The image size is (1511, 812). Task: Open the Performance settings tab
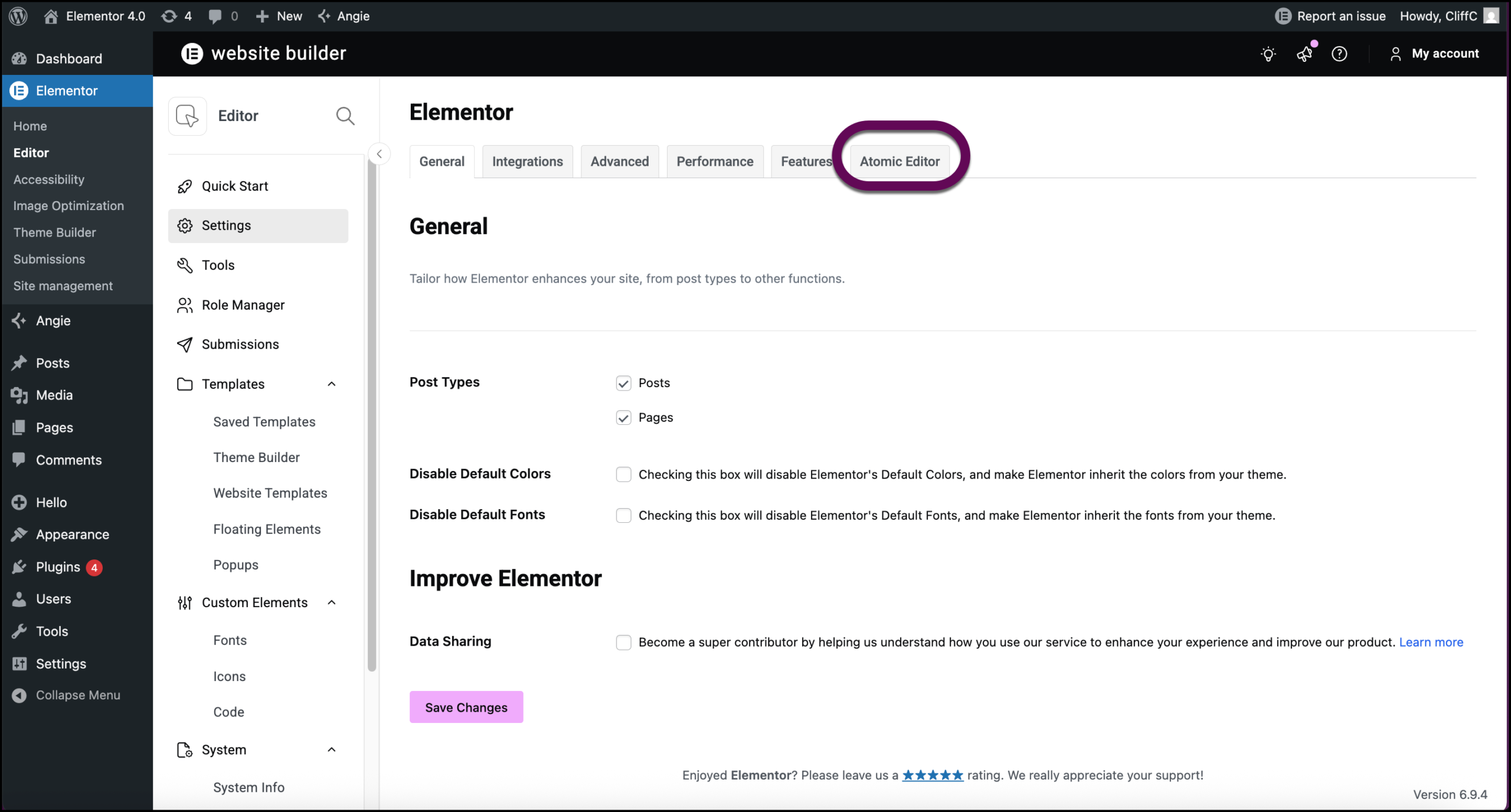click(715, 161)
